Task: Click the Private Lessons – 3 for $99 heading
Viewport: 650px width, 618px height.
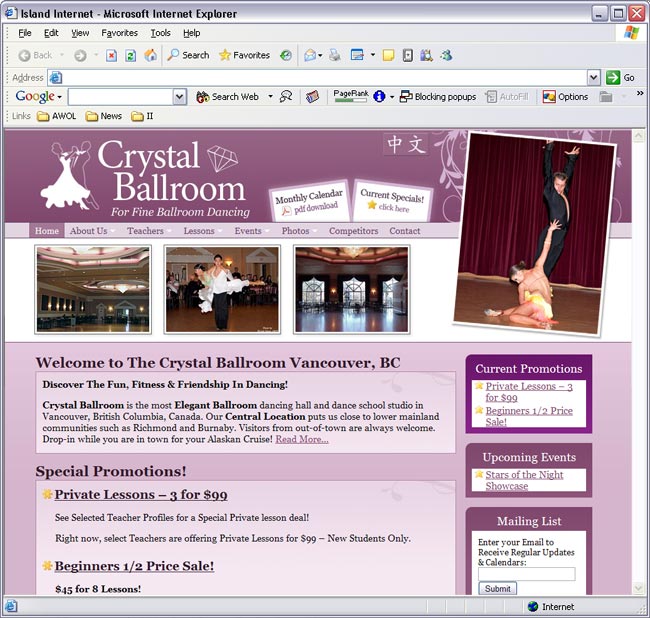Action: click(x=141, y=494)
